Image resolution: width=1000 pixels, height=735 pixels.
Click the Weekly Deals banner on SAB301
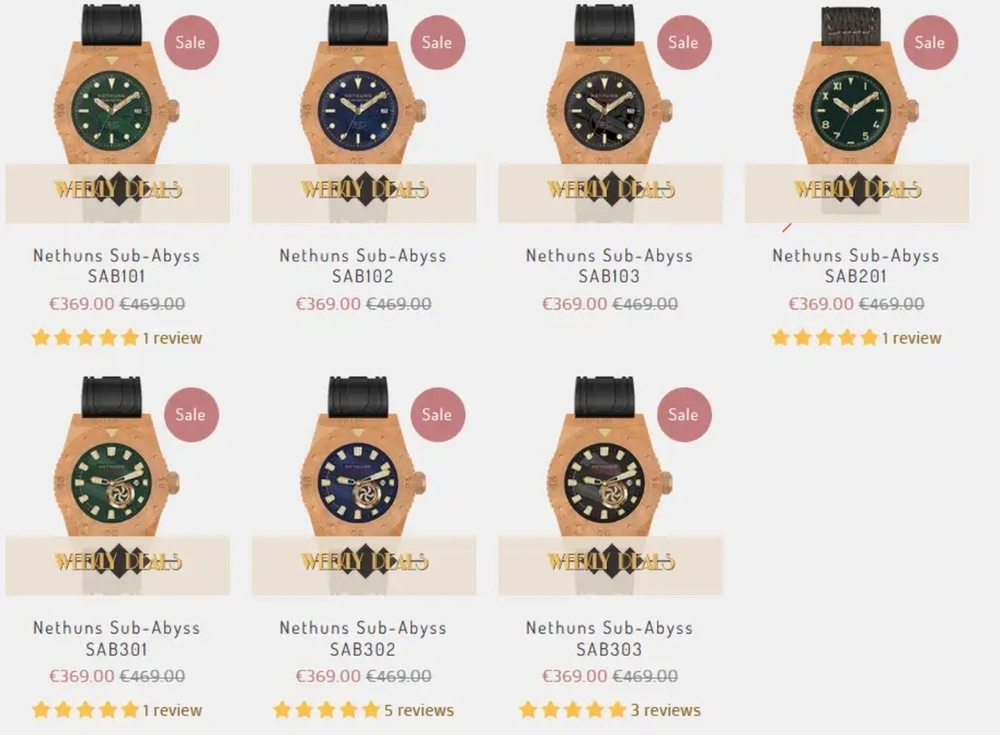117,562
